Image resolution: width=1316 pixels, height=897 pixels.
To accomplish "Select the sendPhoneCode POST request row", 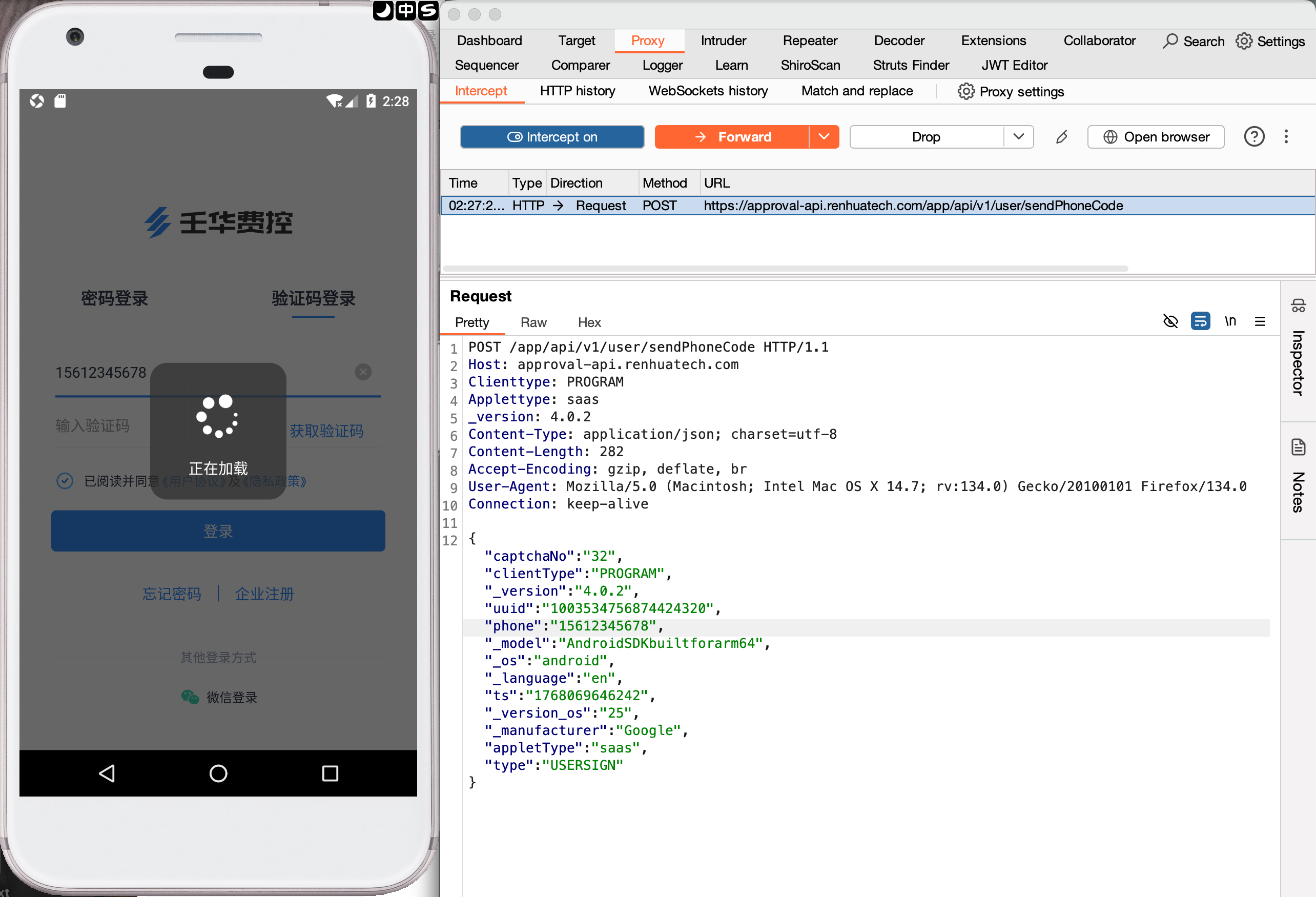I will 877,206.
